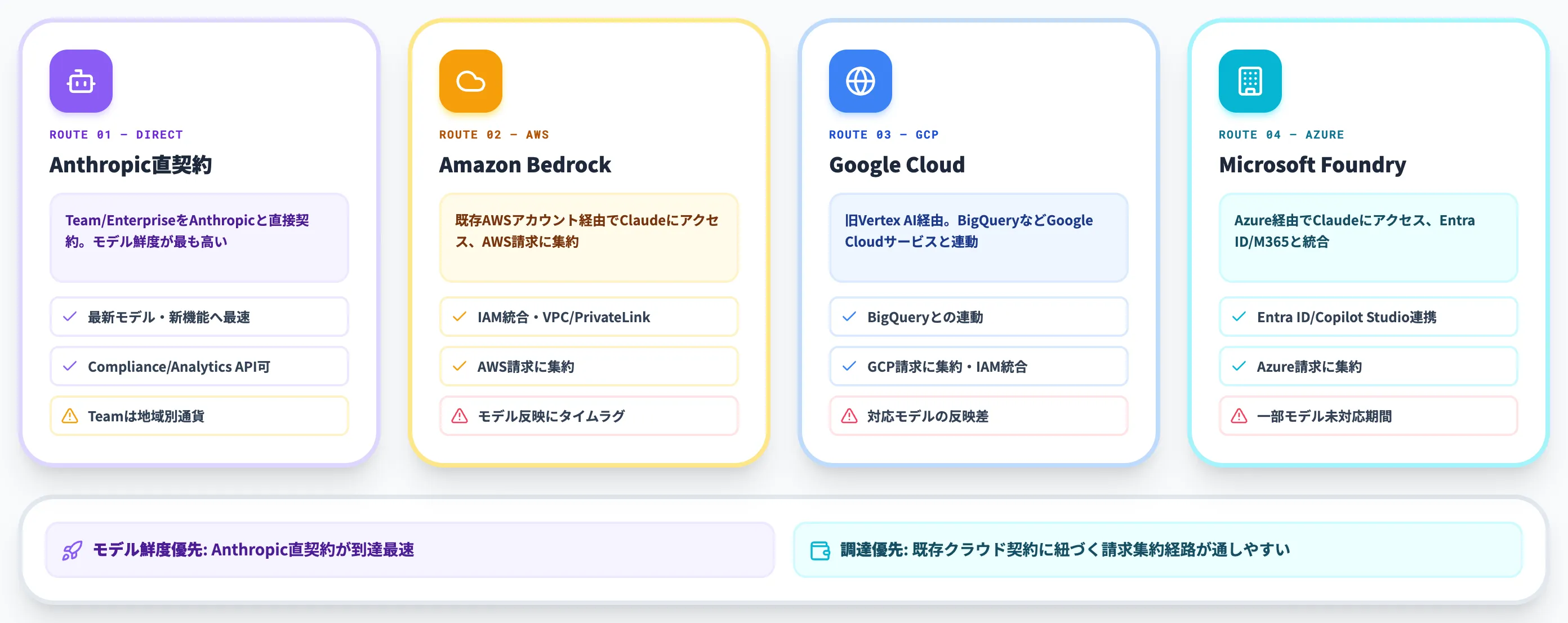Screen dimensions: 1568x623
Task: Click the 既存AWSアカウント経由 description box
Action: (x=589, y=238)
